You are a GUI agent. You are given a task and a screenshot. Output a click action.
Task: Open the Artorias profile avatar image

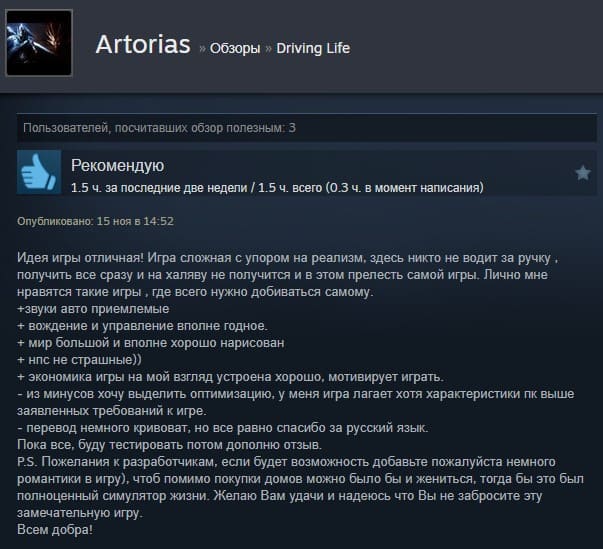coord(39,43)
